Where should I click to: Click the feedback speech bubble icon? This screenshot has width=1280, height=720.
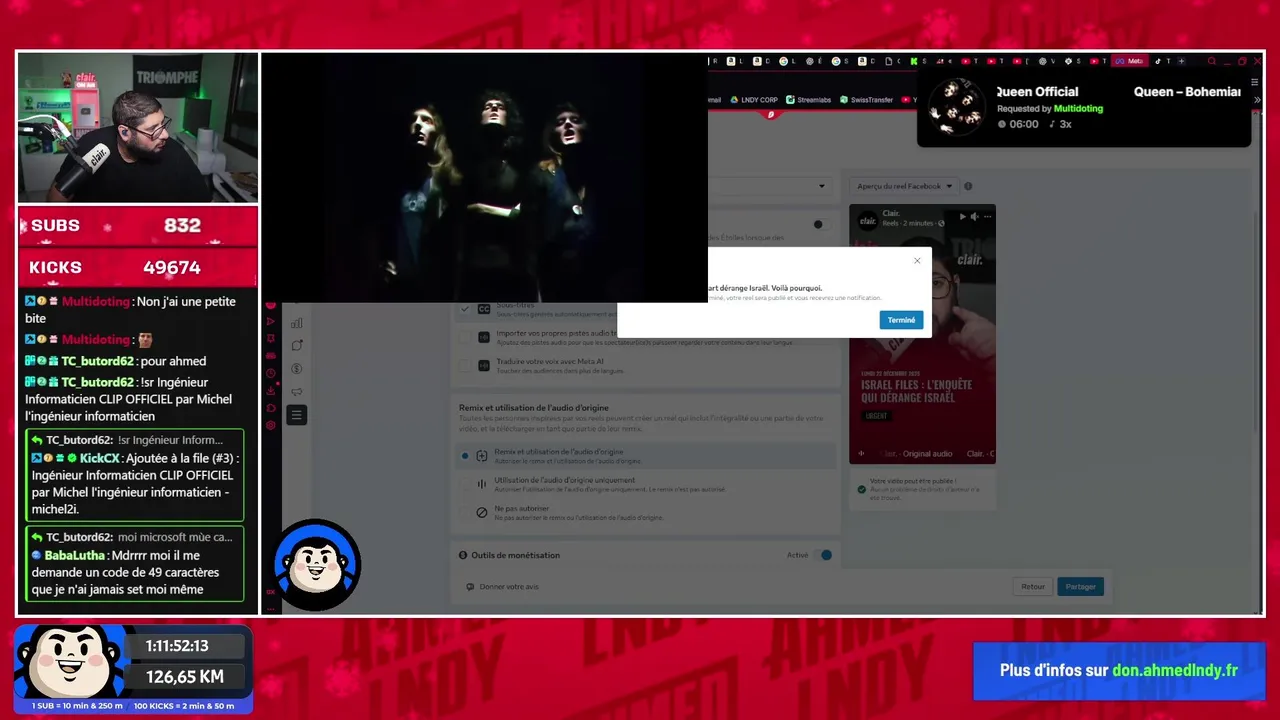pos(470,587)
